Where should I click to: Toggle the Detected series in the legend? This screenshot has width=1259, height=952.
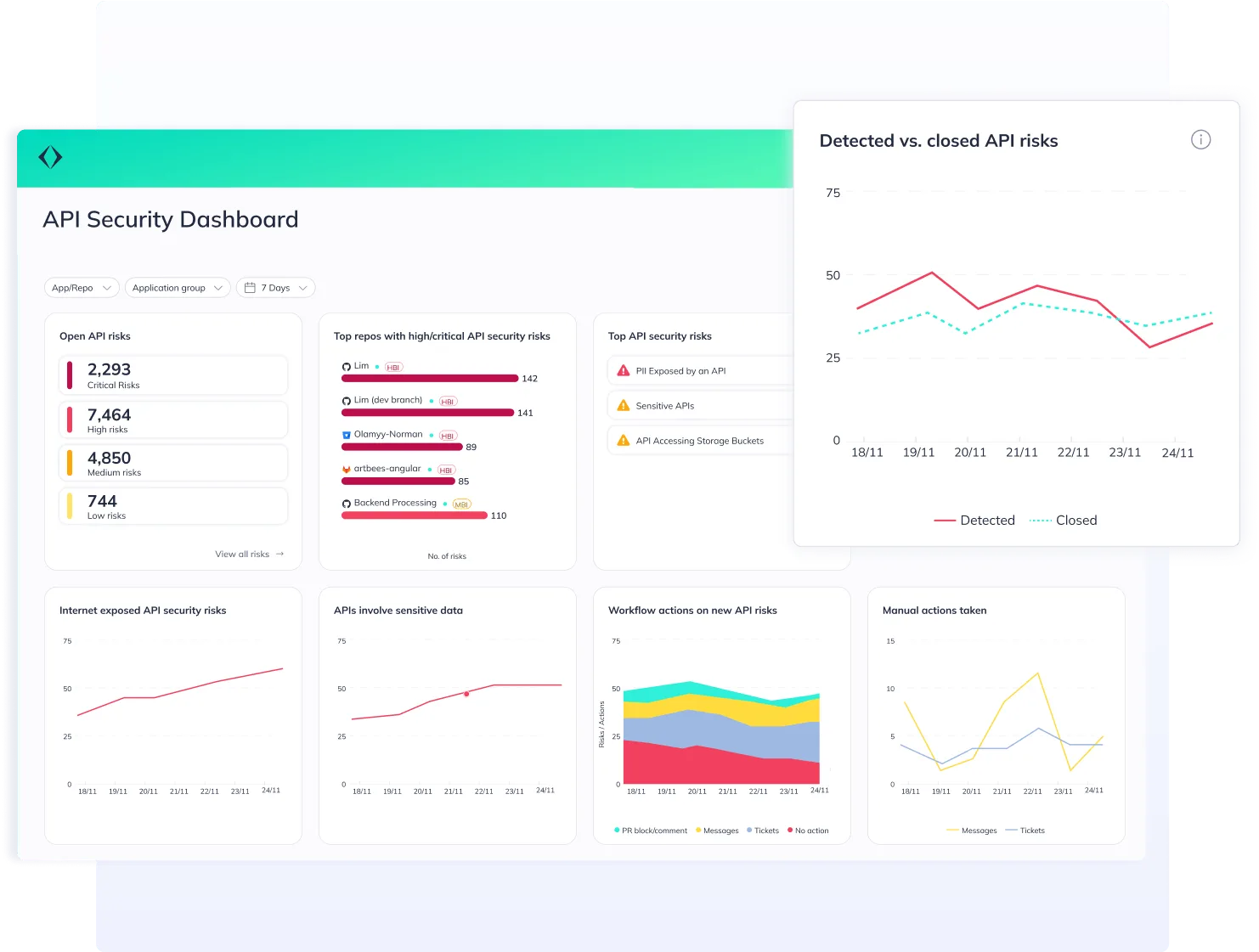point(974,520)
